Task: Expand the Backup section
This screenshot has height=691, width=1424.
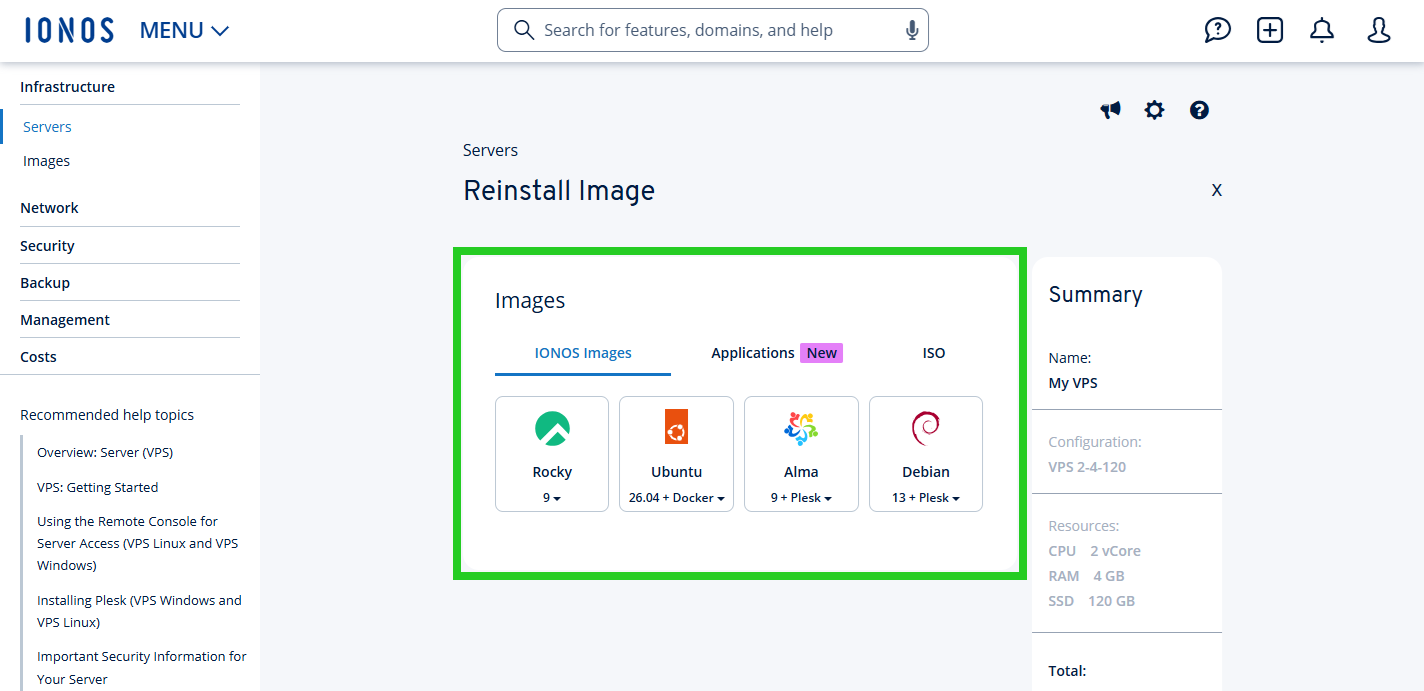Action: [x=45, y=283]
